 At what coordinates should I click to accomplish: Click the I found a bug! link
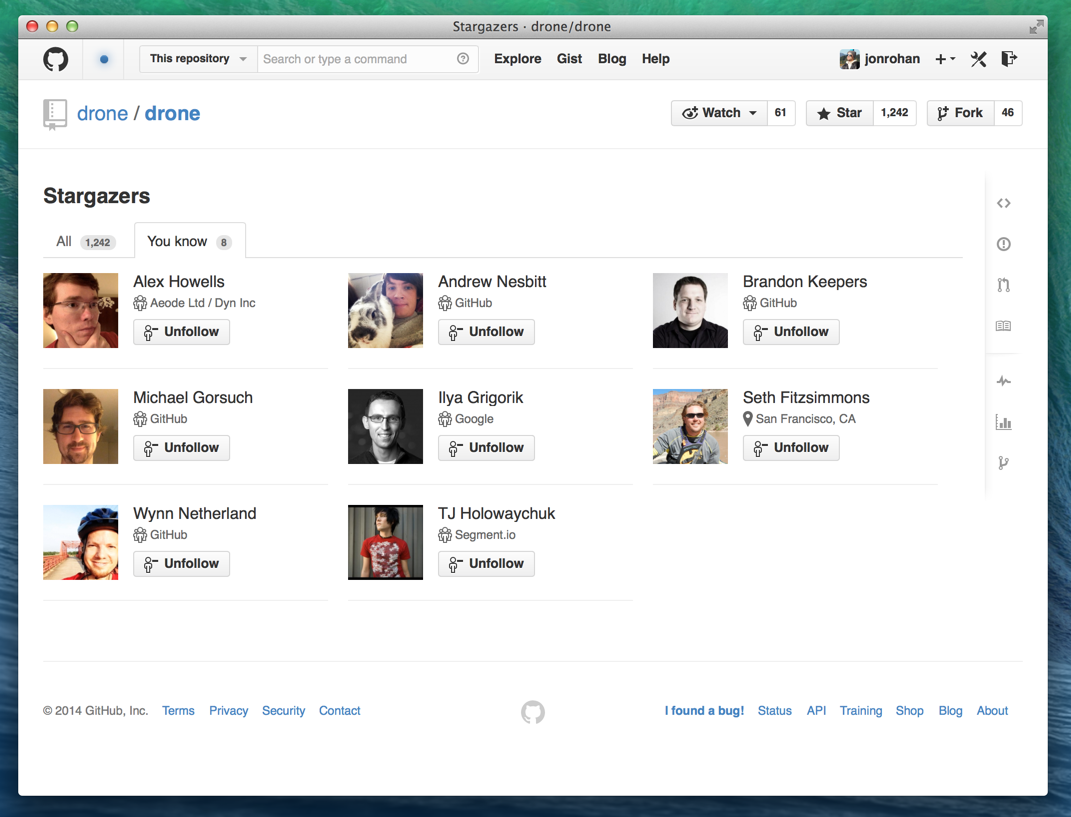pyautogui.click(x=704, y=711)
